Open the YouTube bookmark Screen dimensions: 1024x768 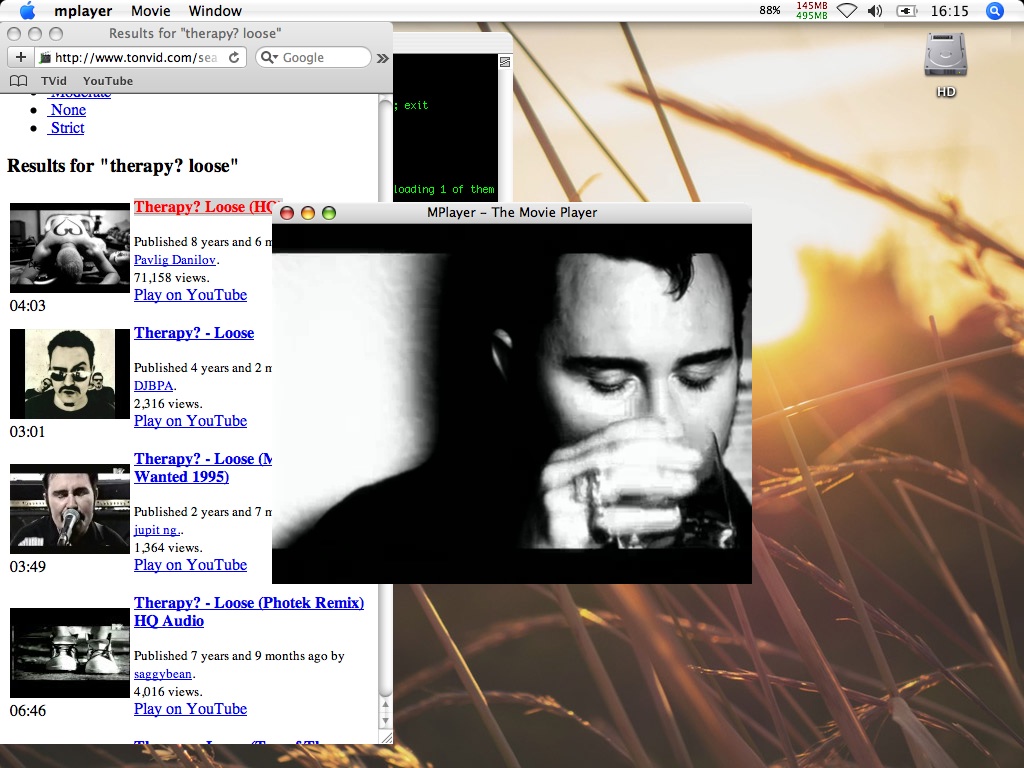[x=108, y=81]
